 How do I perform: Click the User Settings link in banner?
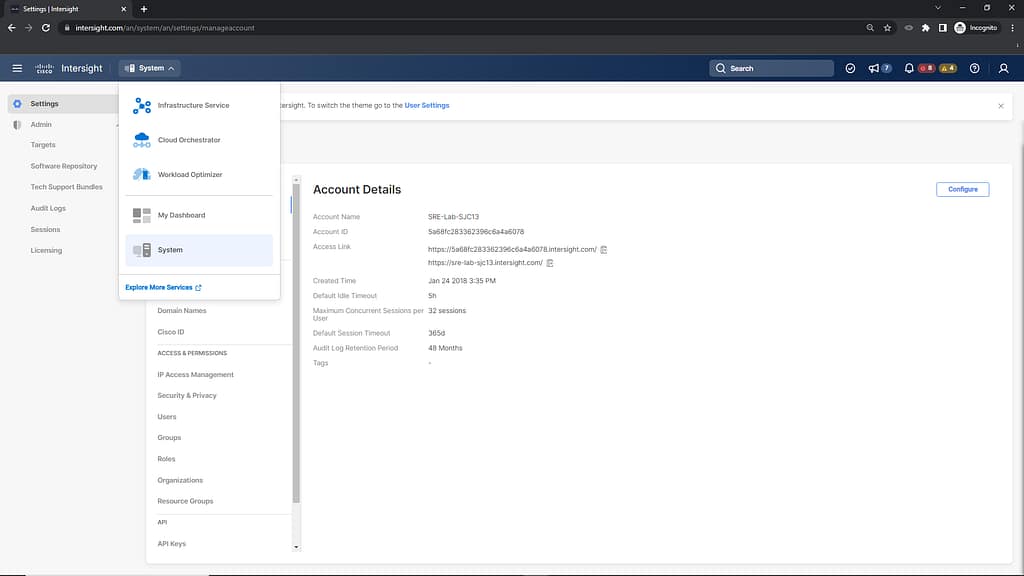pyautogui.click(x=427, y=105)
